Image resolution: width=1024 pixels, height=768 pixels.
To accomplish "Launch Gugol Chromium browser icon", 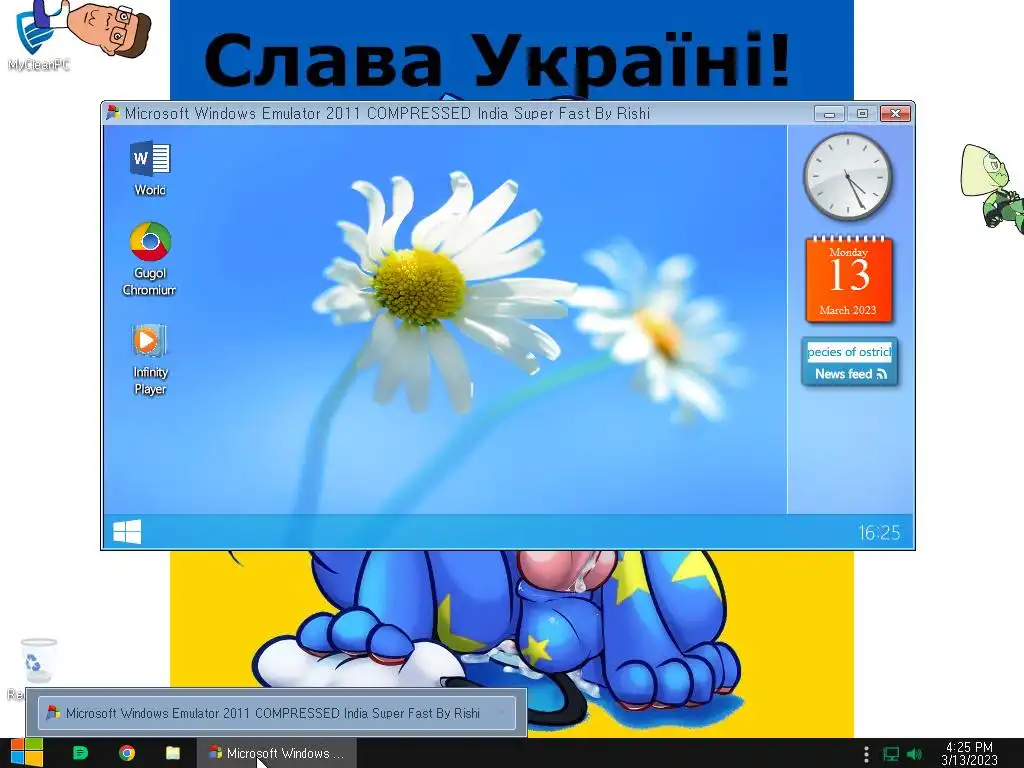I will [150, 259].
